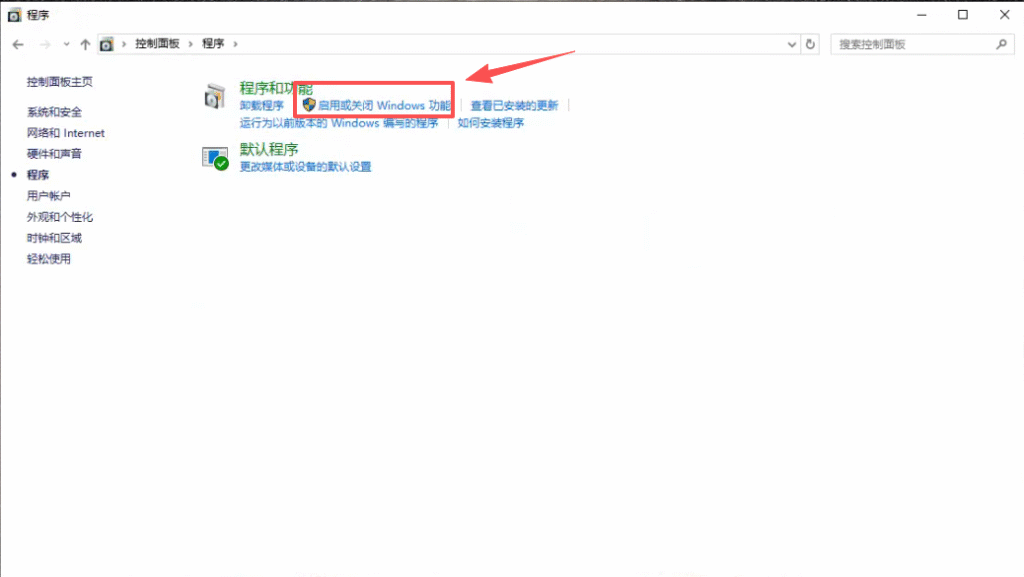The image size is (1024, 577).
Task: Refresh the view with the refresh icon
Action: (x=810, y=44)
